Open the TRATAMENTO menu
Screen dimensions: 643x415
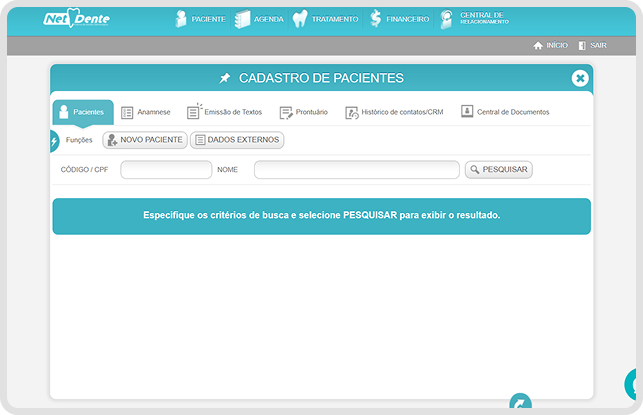click(325, 19)
